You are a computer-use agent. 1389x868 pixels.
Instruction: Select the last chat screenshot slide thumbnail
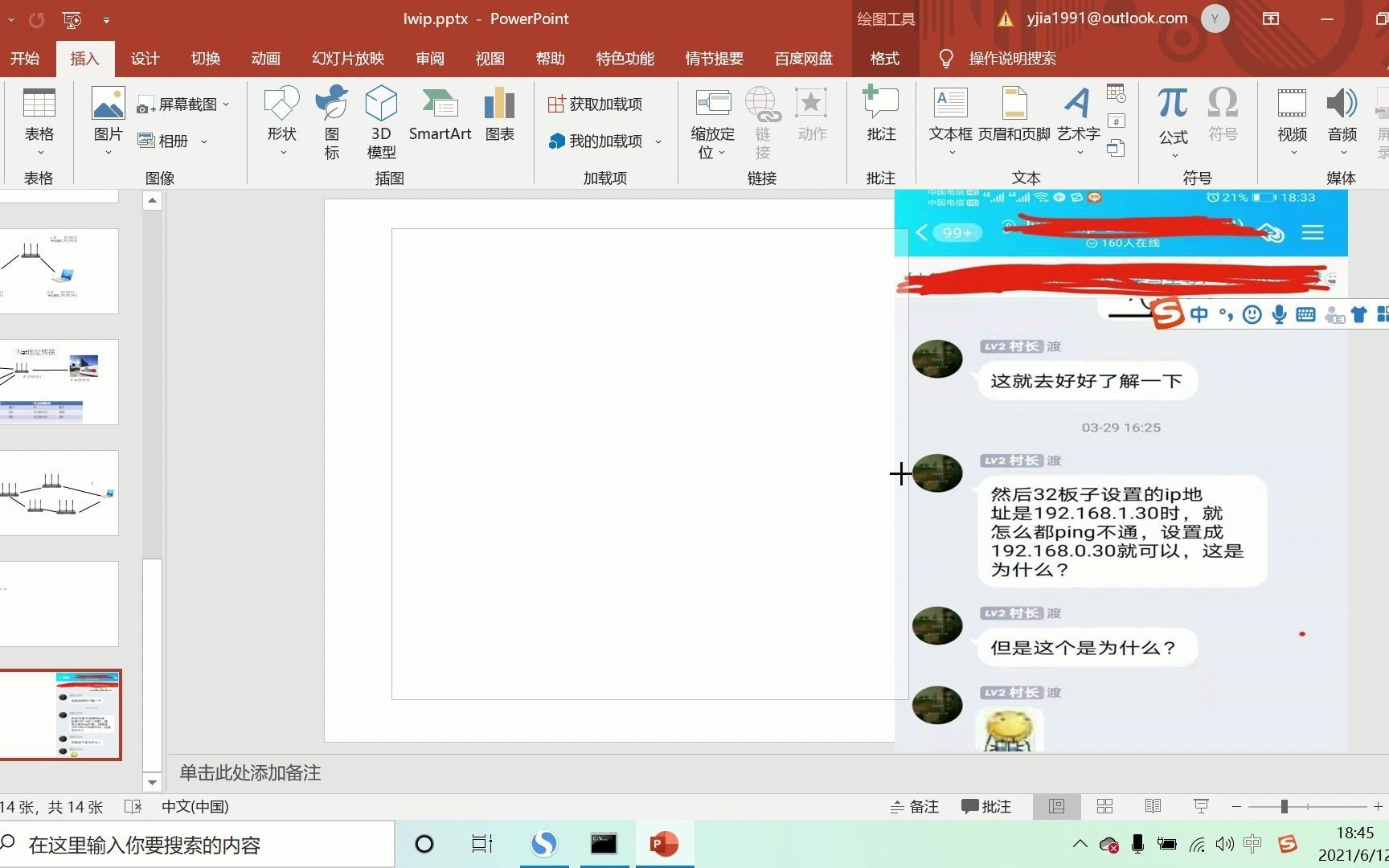[60, 714]
